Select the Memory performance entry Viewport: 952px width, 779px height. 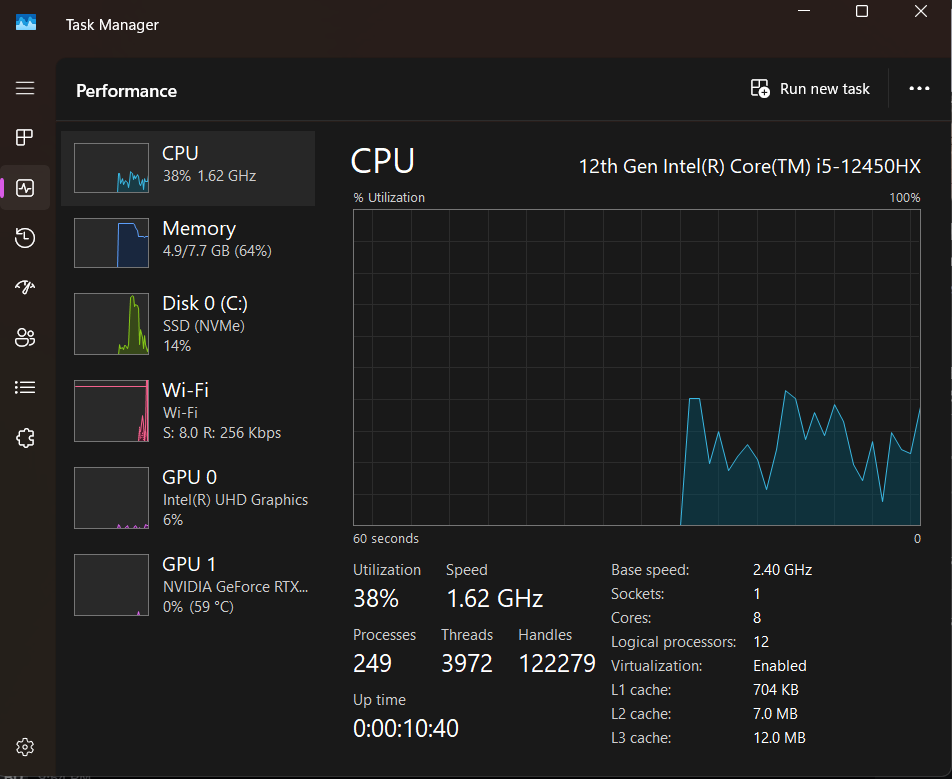click(x=188, y=243)
